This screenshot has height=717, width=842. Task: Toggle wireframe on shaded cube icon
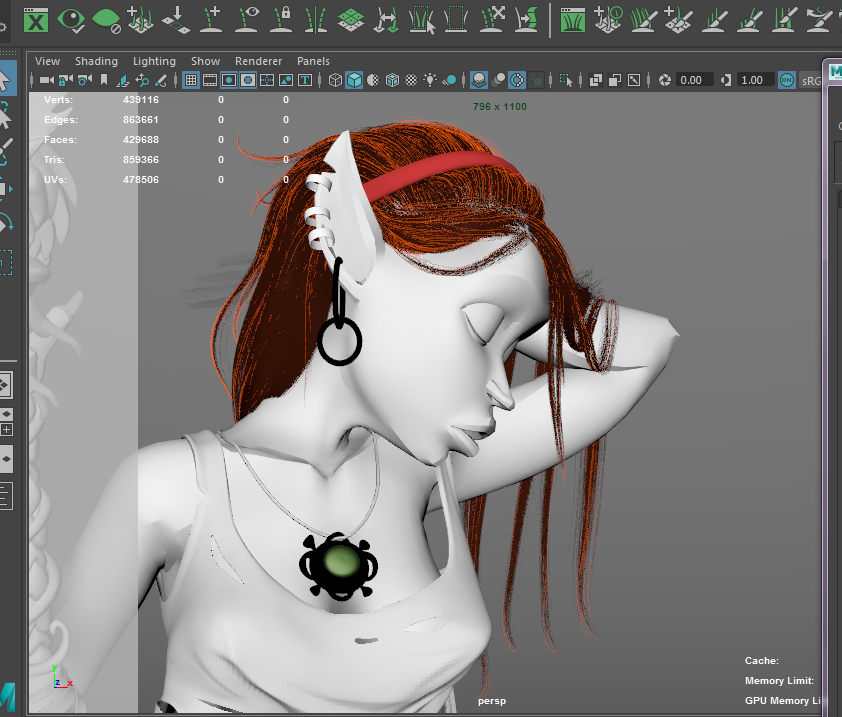[x=393, y=81]
